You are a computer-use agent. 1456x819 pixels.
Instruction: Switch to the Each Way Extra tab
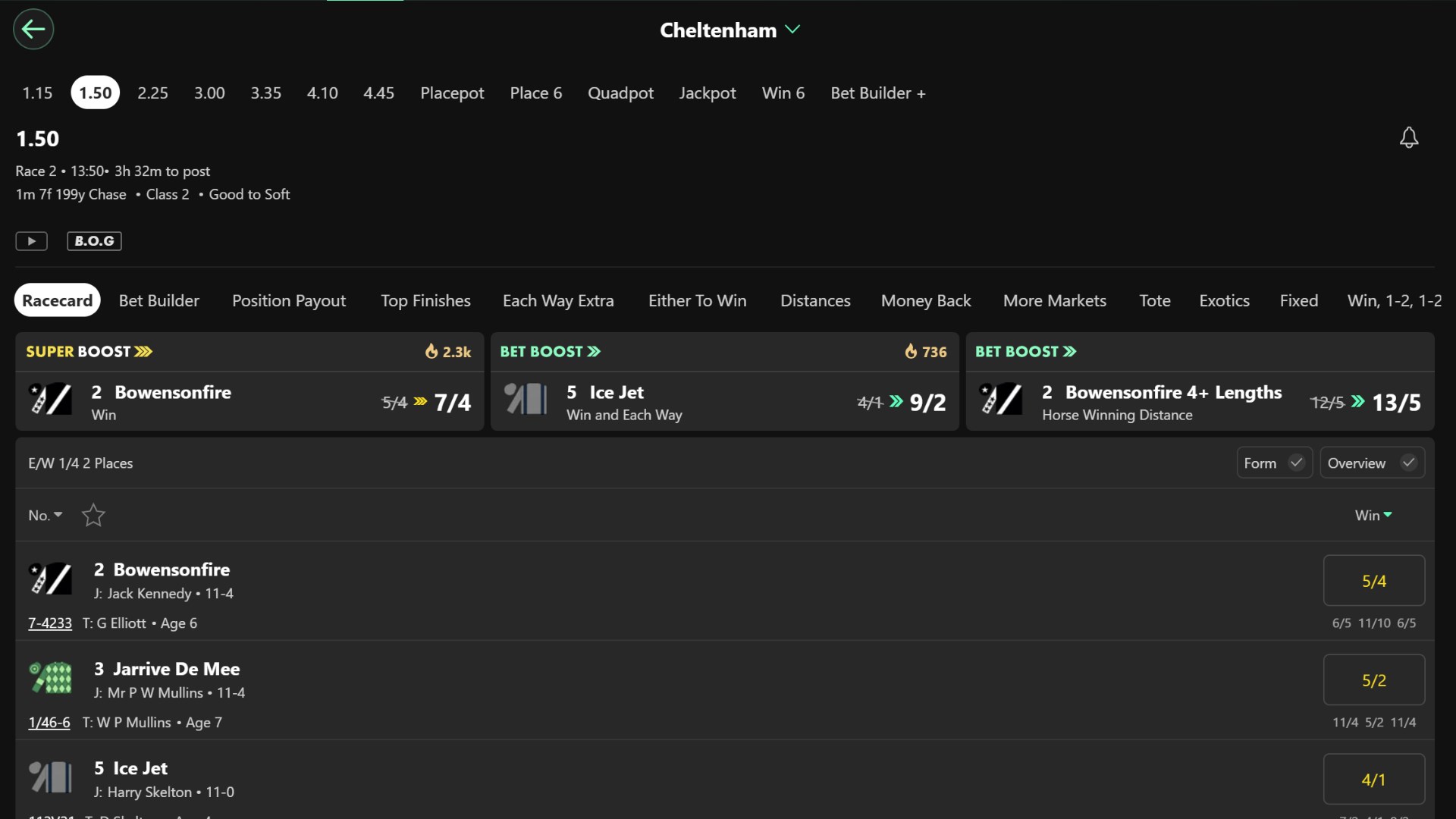click(x=558, y=300)
